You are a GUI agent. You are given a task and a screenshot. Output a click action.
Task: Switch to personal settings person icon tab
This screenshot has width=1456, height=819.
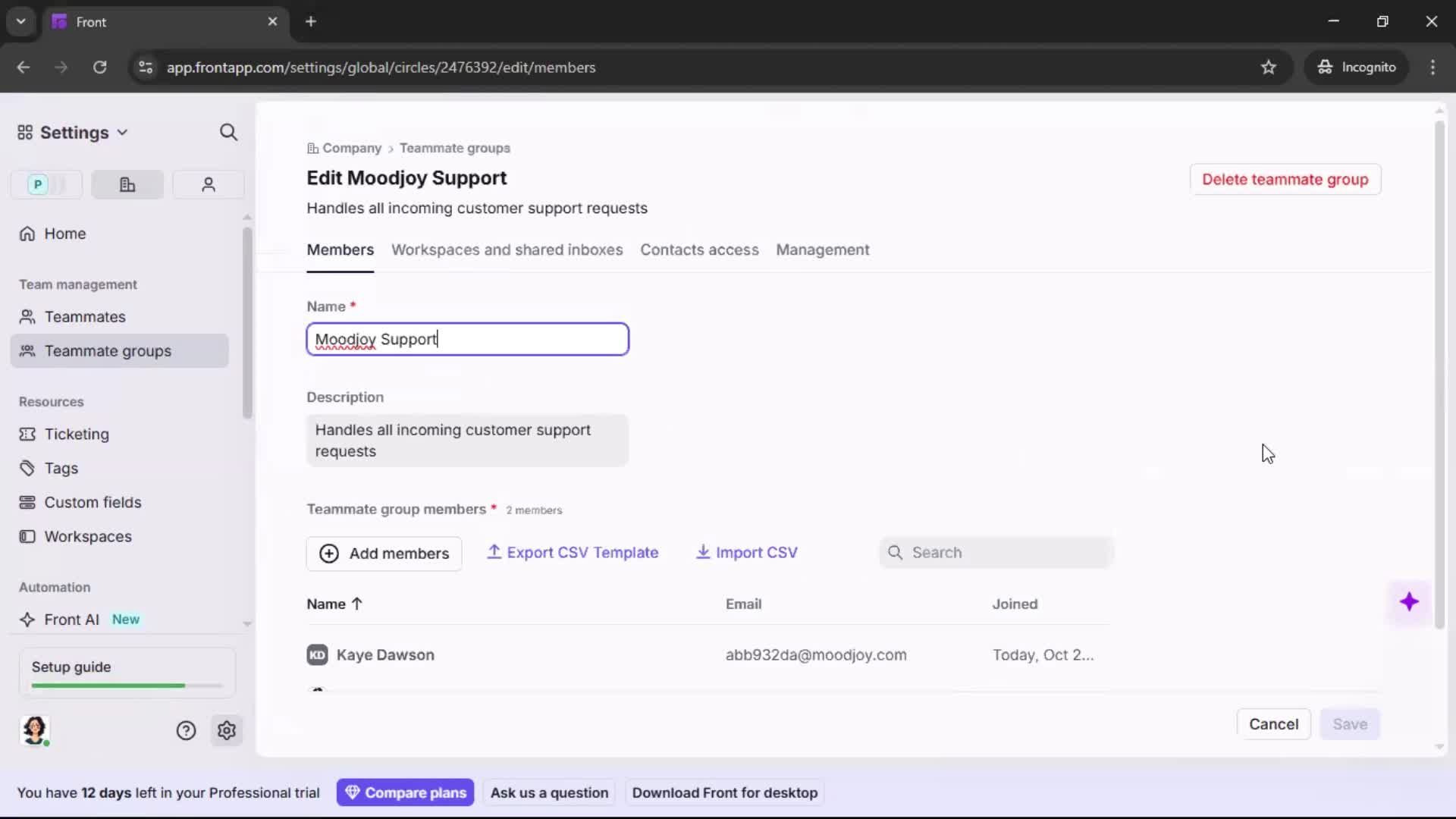click(209, 184)
